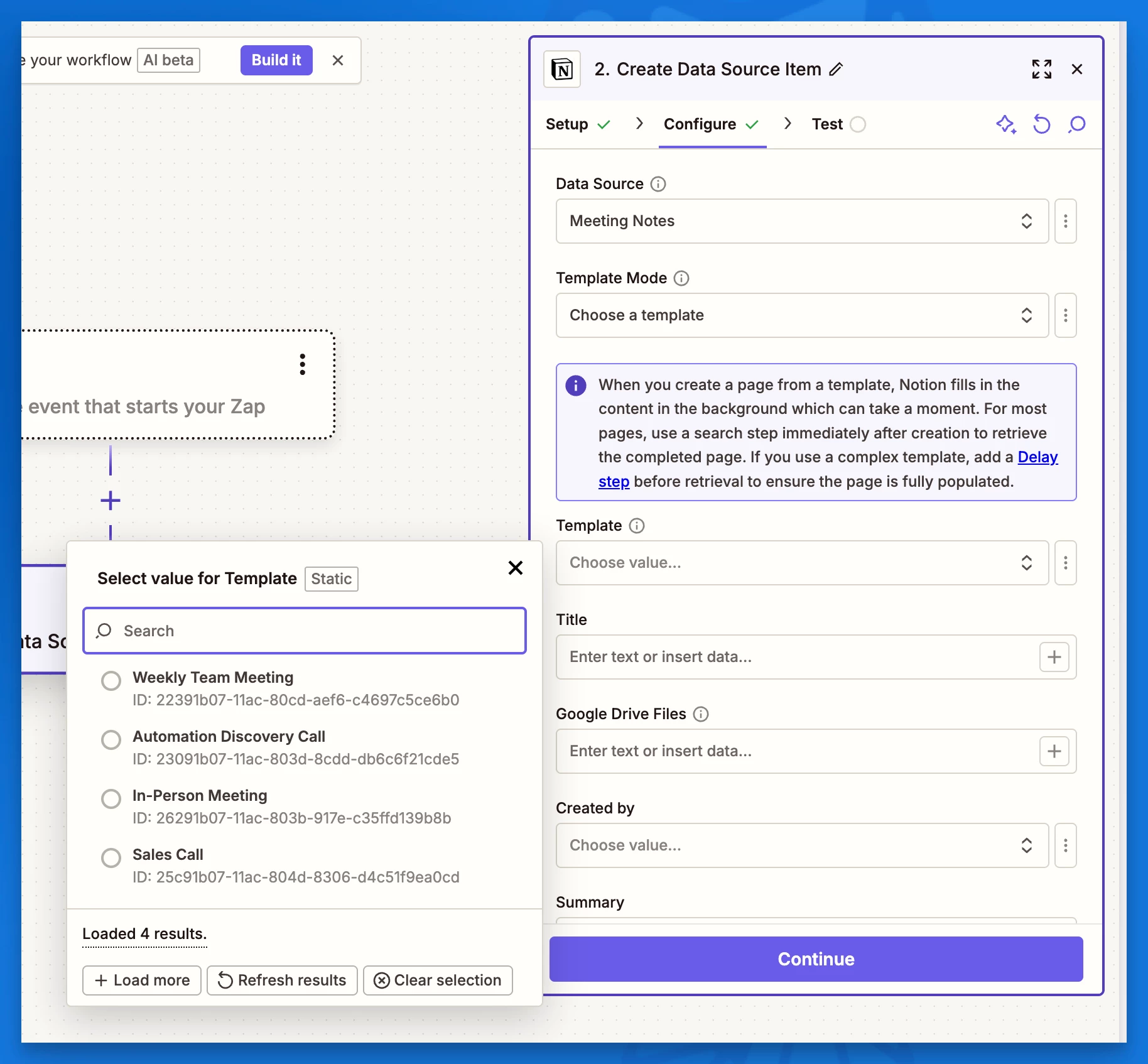Viewport: 1148px width, 1064px height.
Task: Click ID text 22391b07-11ac-80cd-aef6-c4697c5ce6b0
Action: click(x=296, y=700)
